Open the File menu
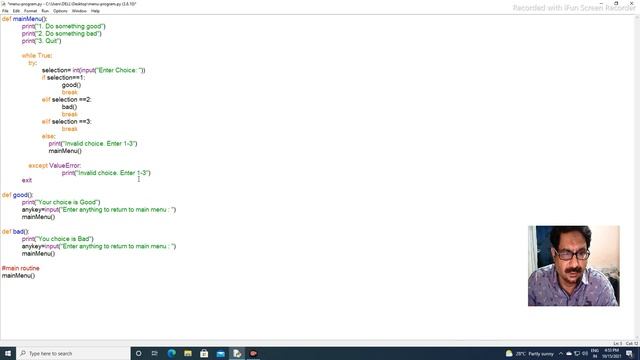The image size is (640, 360). point(5,11)
